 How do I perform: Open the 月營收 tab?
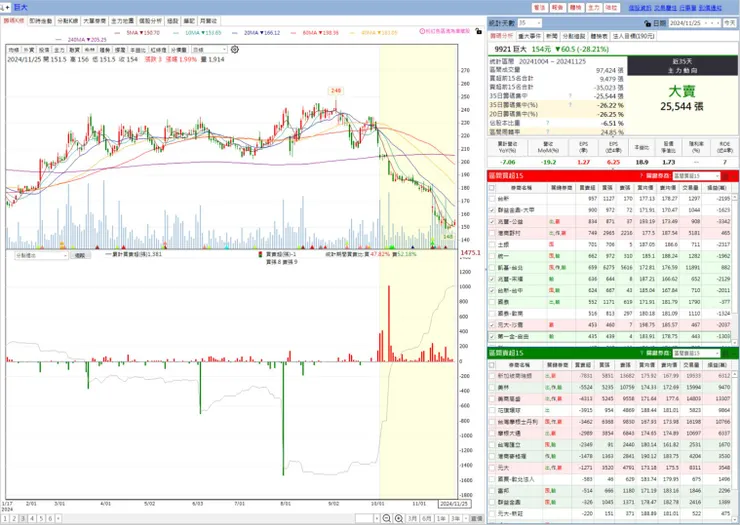coord(208,21)
